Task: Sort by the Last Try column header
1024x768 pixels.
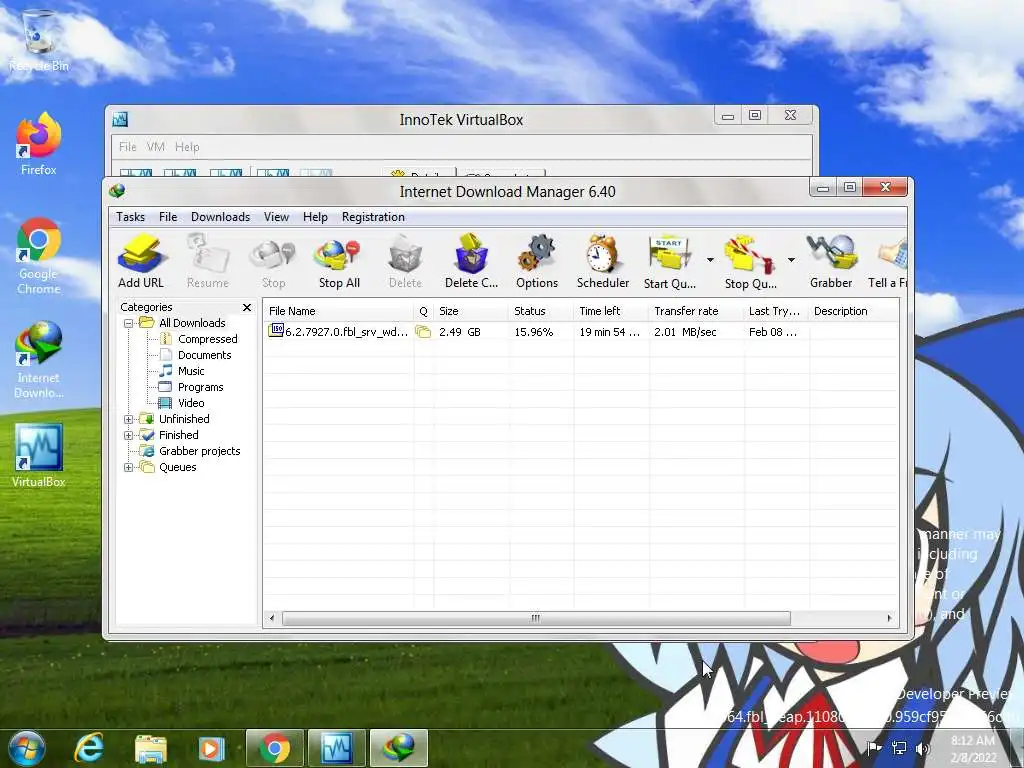Action: click(x=776, y=311)
